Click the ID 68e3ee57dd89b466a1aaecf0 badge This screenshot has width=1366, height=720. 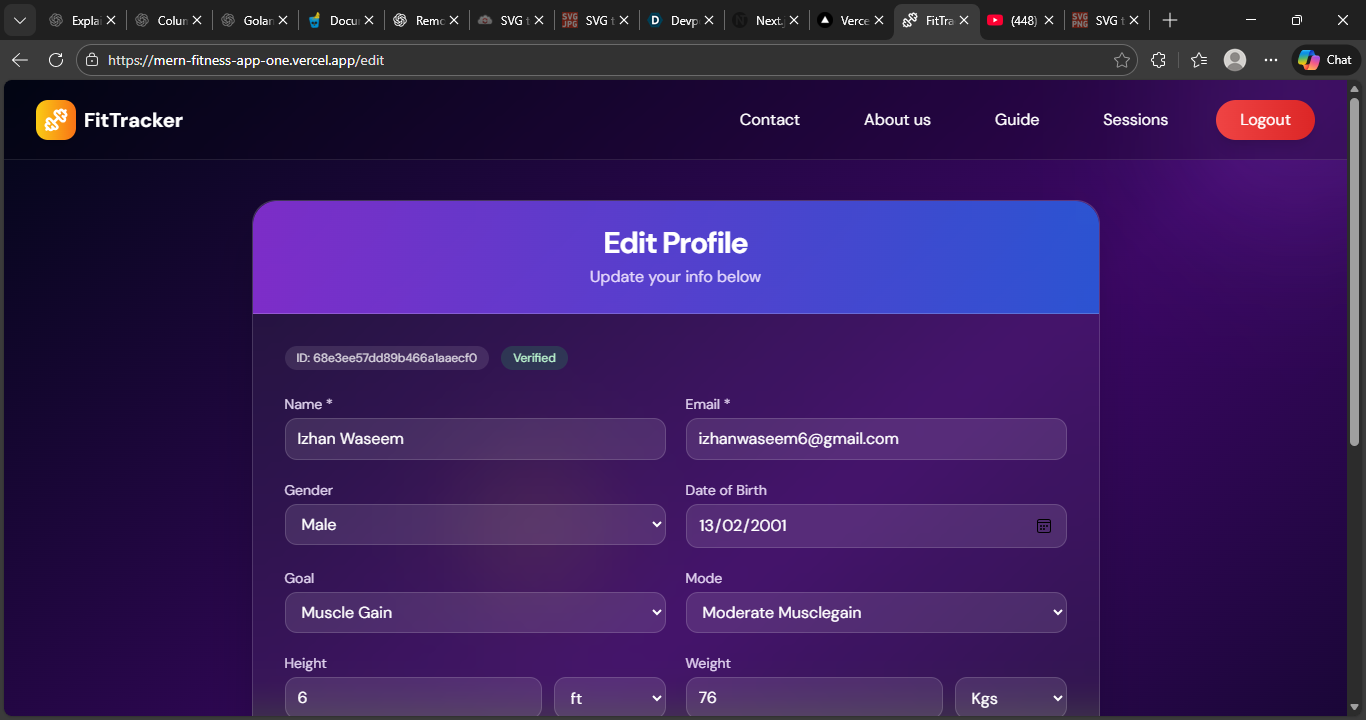pyautogui.click(x=386, y=358)
